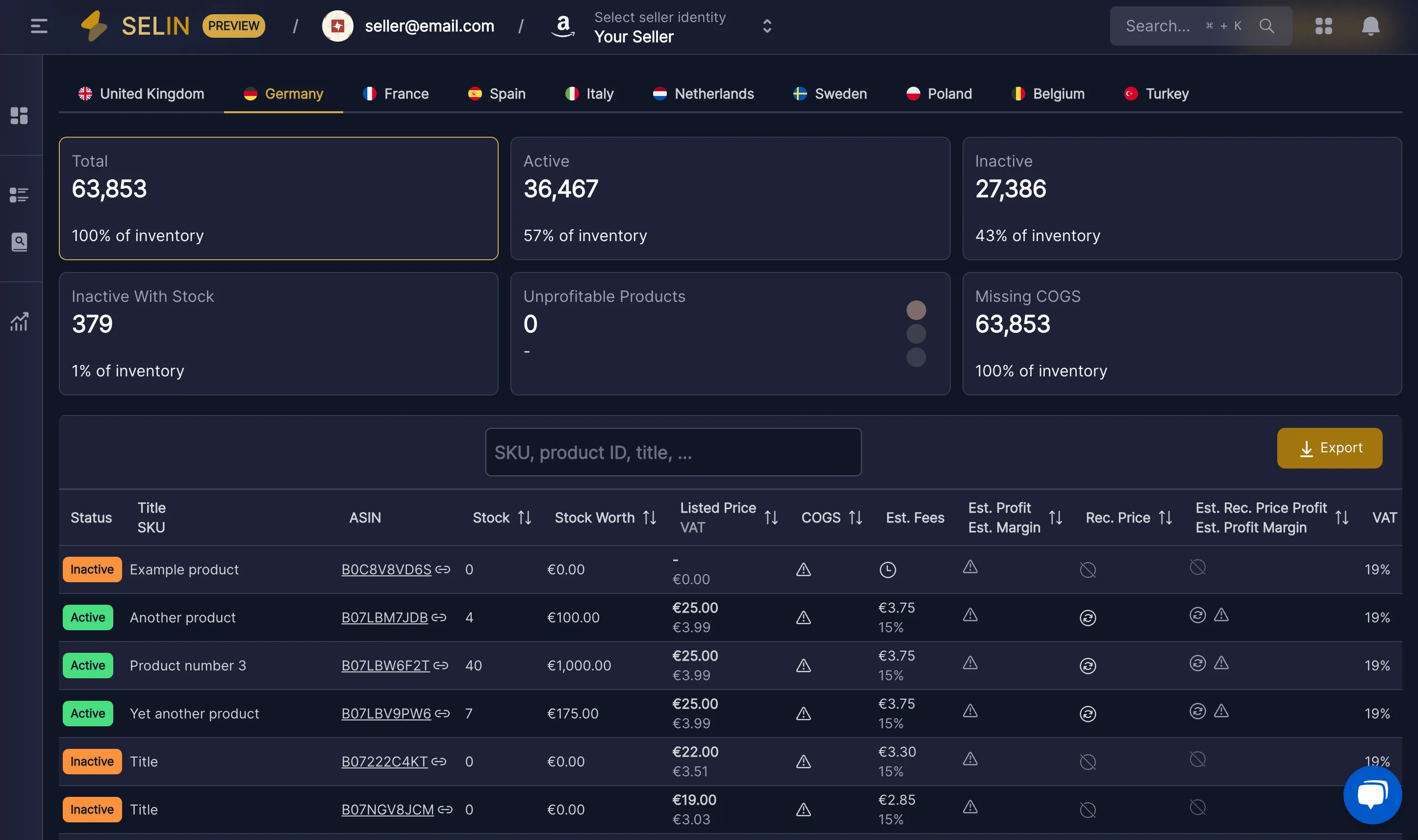Open dashboard icon in left sidebar

(19, 116)
